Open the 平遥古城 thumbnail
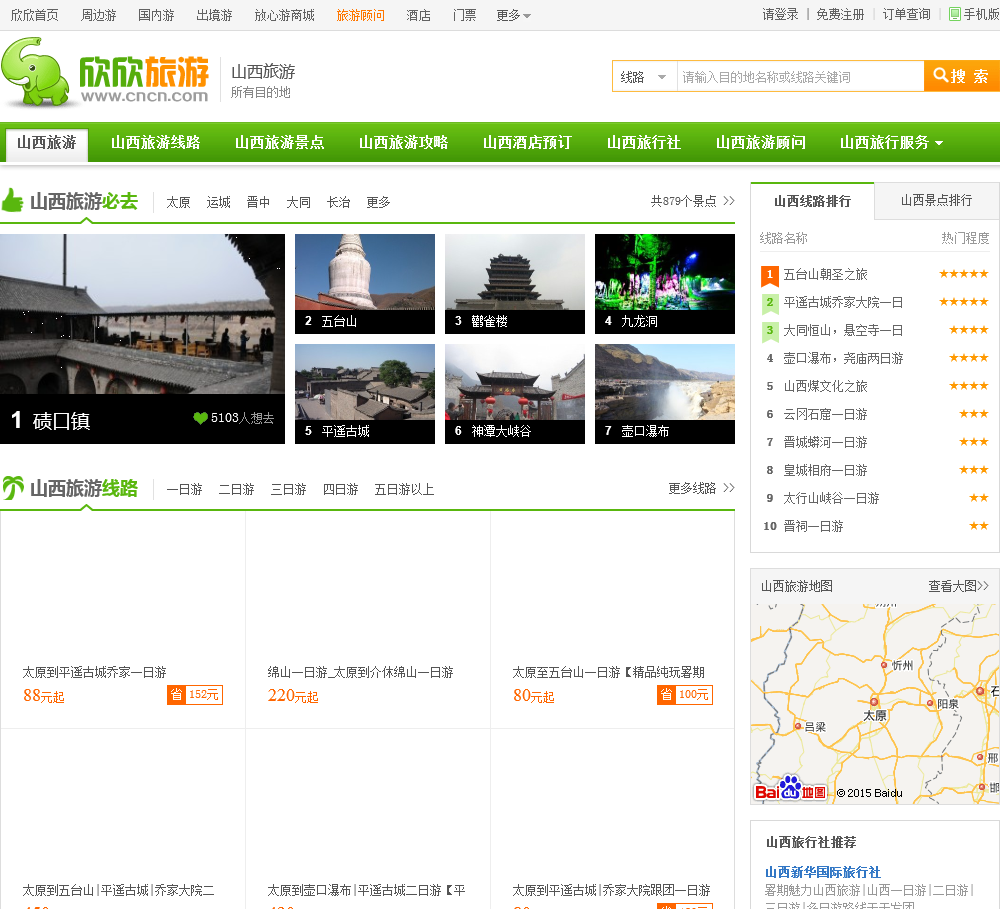This screenshot has width=1000, height=909. pyautogui.click(x=365, y=394)
